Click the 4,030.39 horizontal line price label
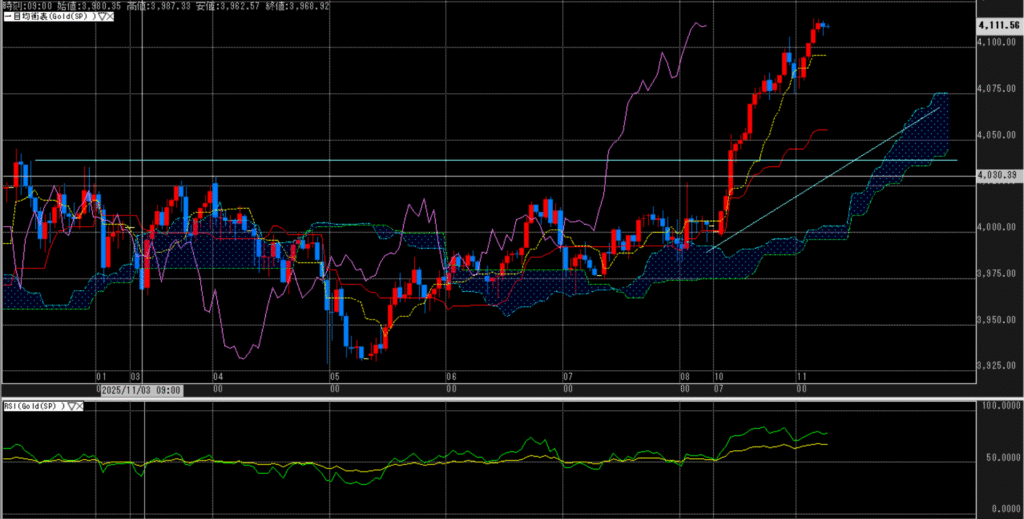1024x519 pixels. 997,175
